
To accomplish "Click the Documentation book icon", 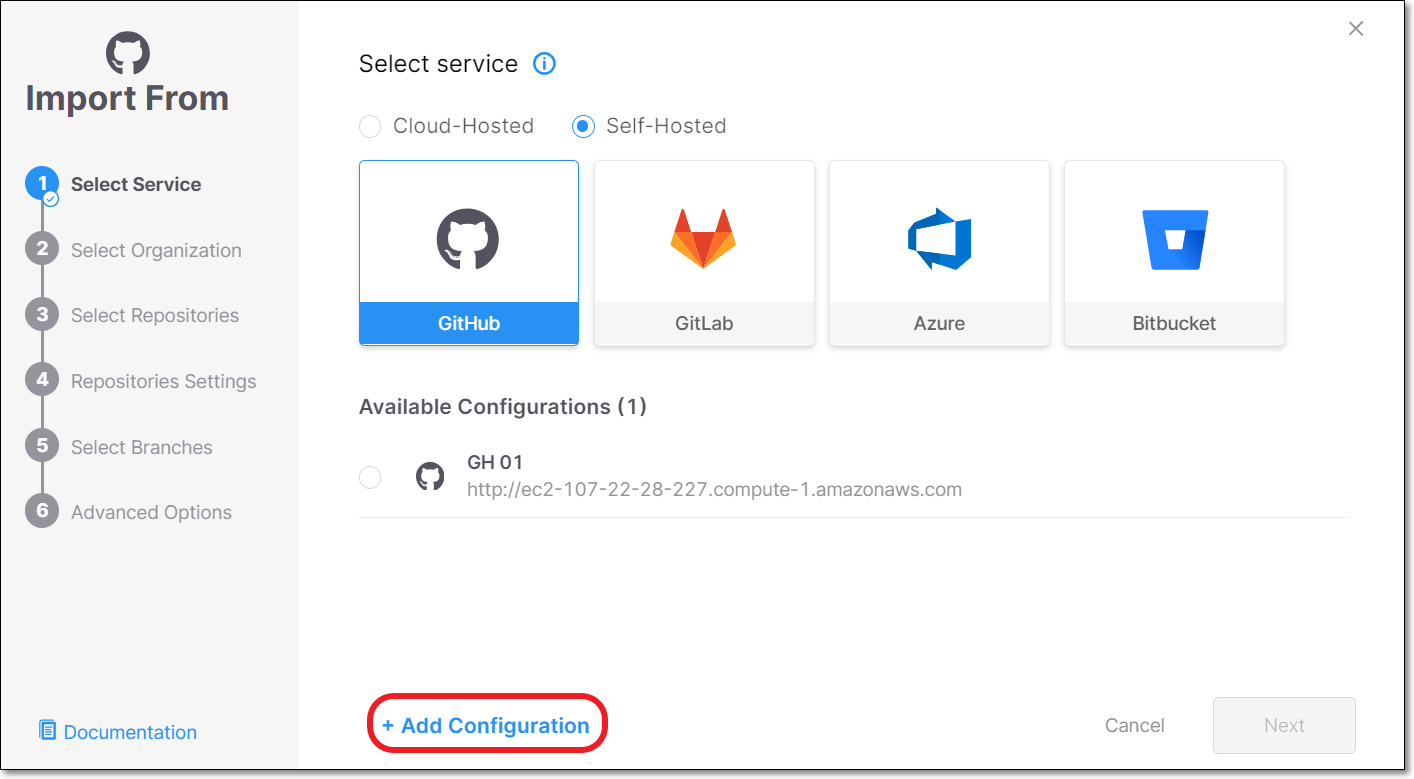I will pos(47,730).
